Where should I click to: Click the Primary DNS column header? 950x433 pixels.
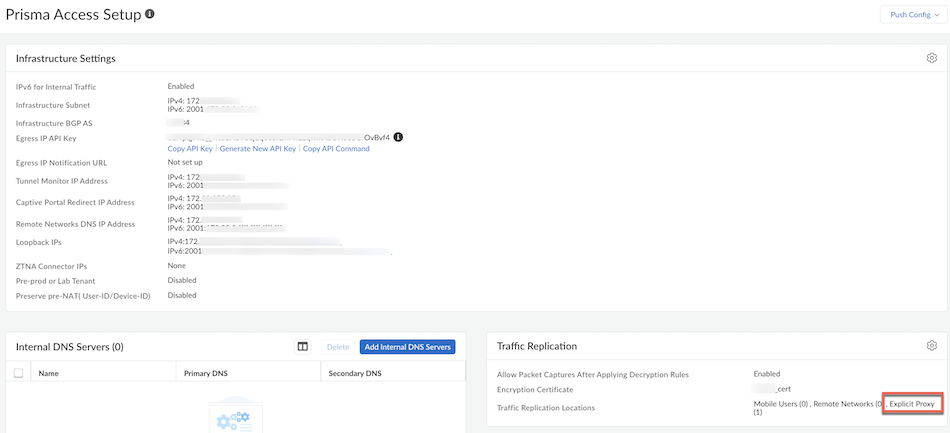tap(206, 373)
